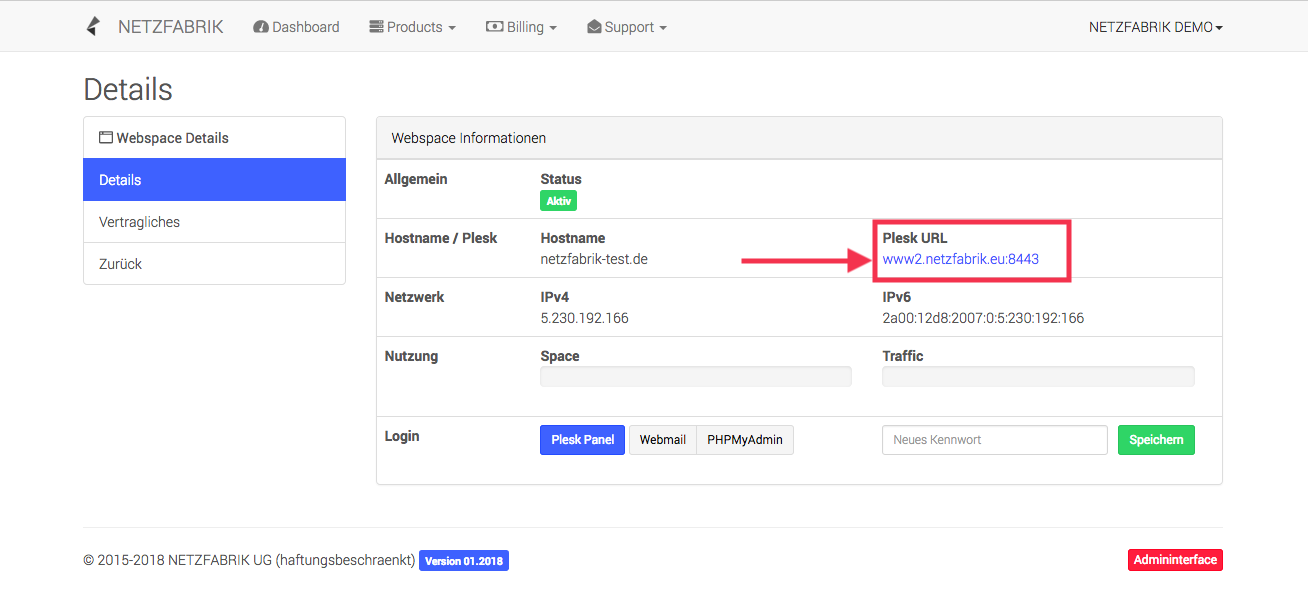This screenshot has width=1308, height=616.
Task: Open the NETZFABRIK DEMO user menu
Action: coord(1156,27)
